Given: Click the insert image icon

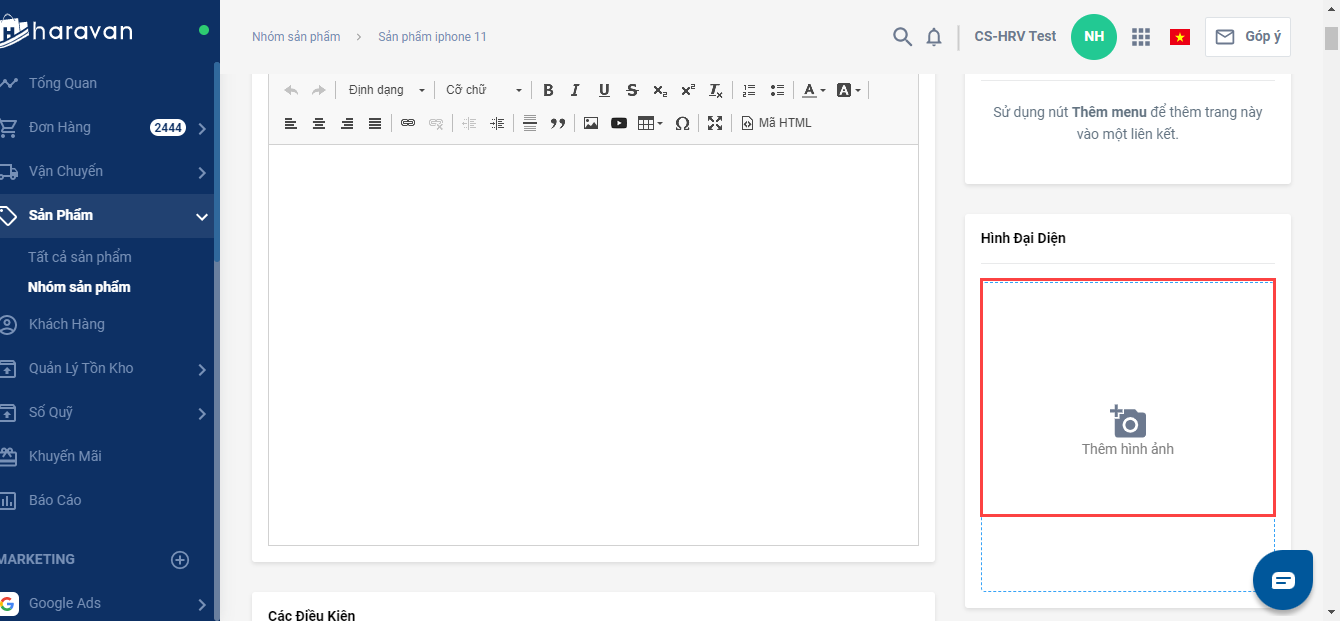Looking at the screenshot, I should 591,123.
